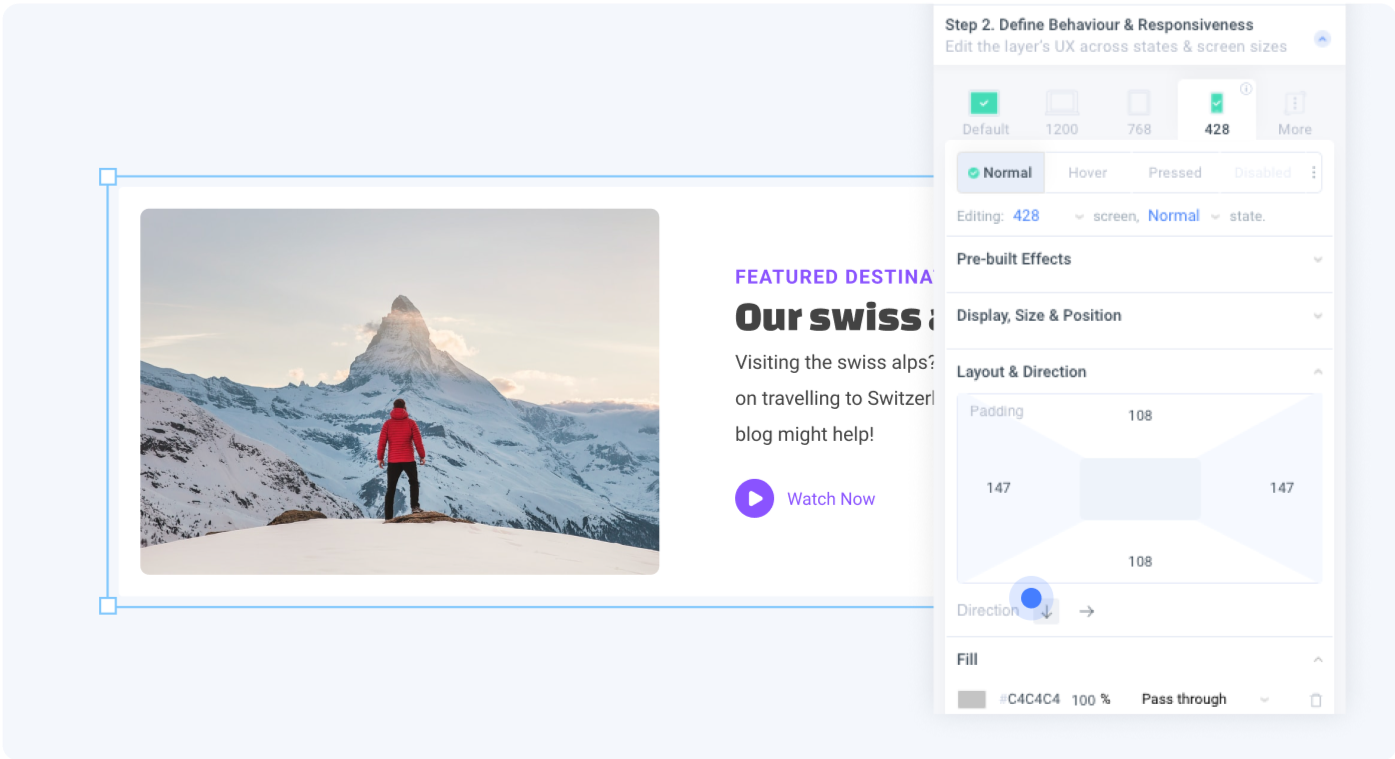
Task: Set direction to horizontal right arrow
Action: point(1087,611)
